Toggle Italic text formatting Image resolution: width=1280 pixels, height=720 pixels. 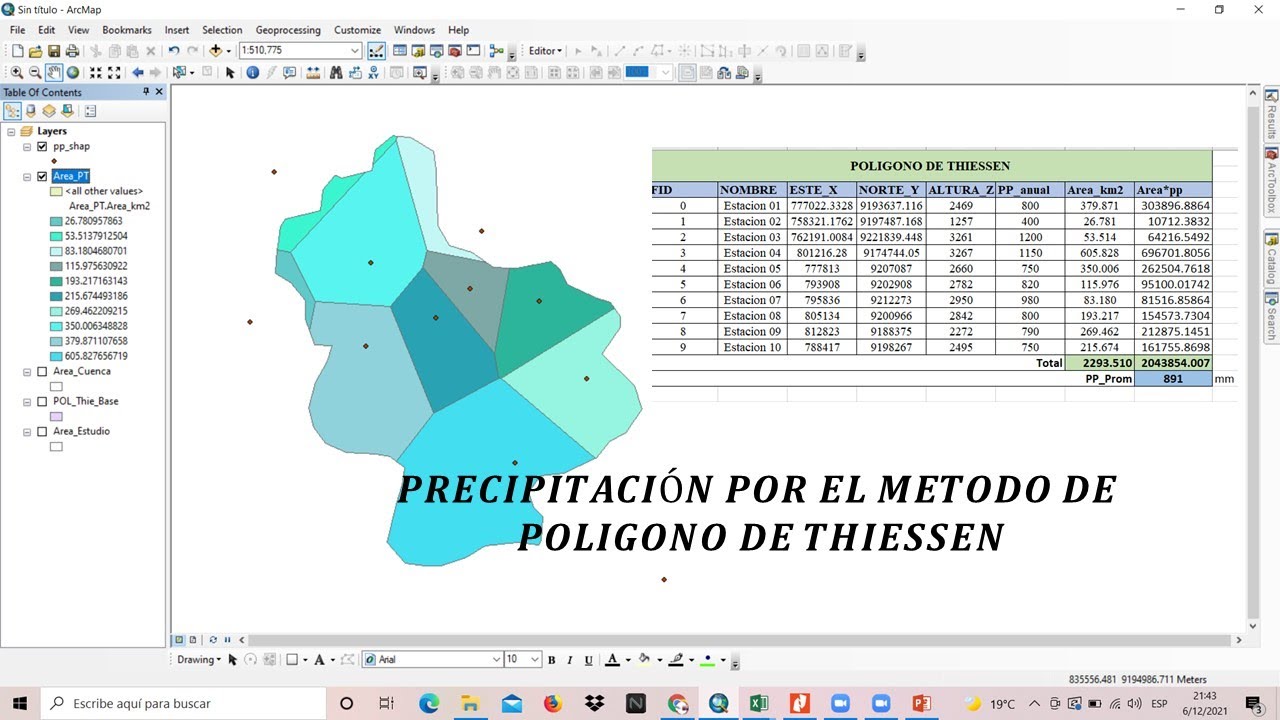(569, 660)
